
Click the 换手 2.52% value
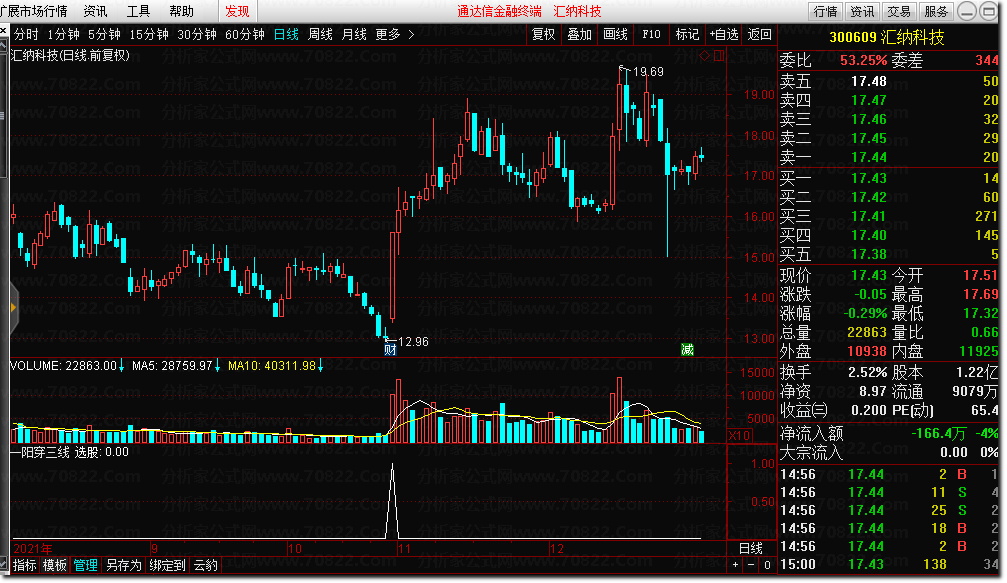[867, 372]
